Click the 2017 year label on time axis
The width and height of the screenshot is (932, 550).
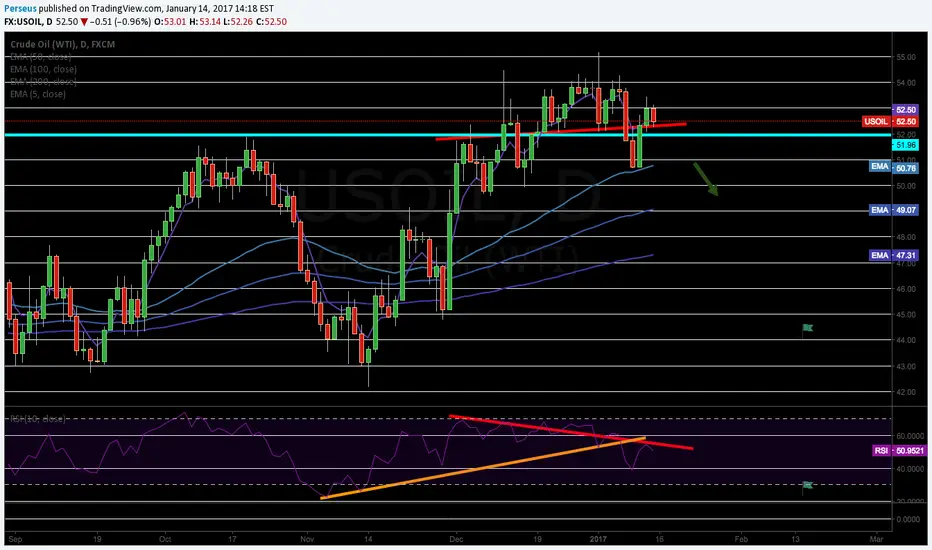point(598,539)
